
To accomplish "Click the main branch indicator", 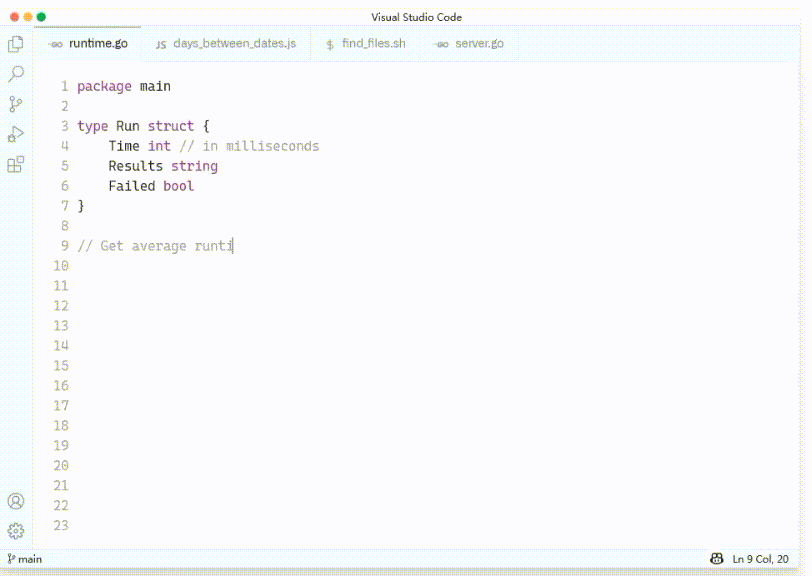I will 25,558.
